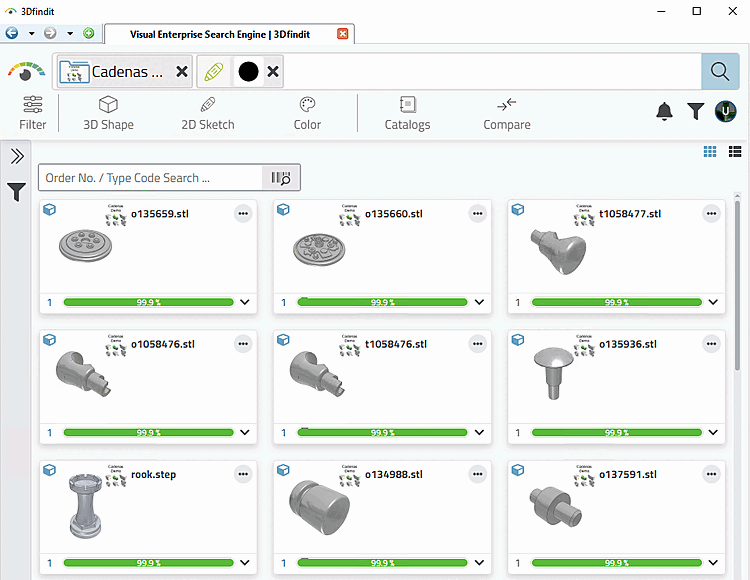Click the barcode scan search icon

(x=281, y=178)
